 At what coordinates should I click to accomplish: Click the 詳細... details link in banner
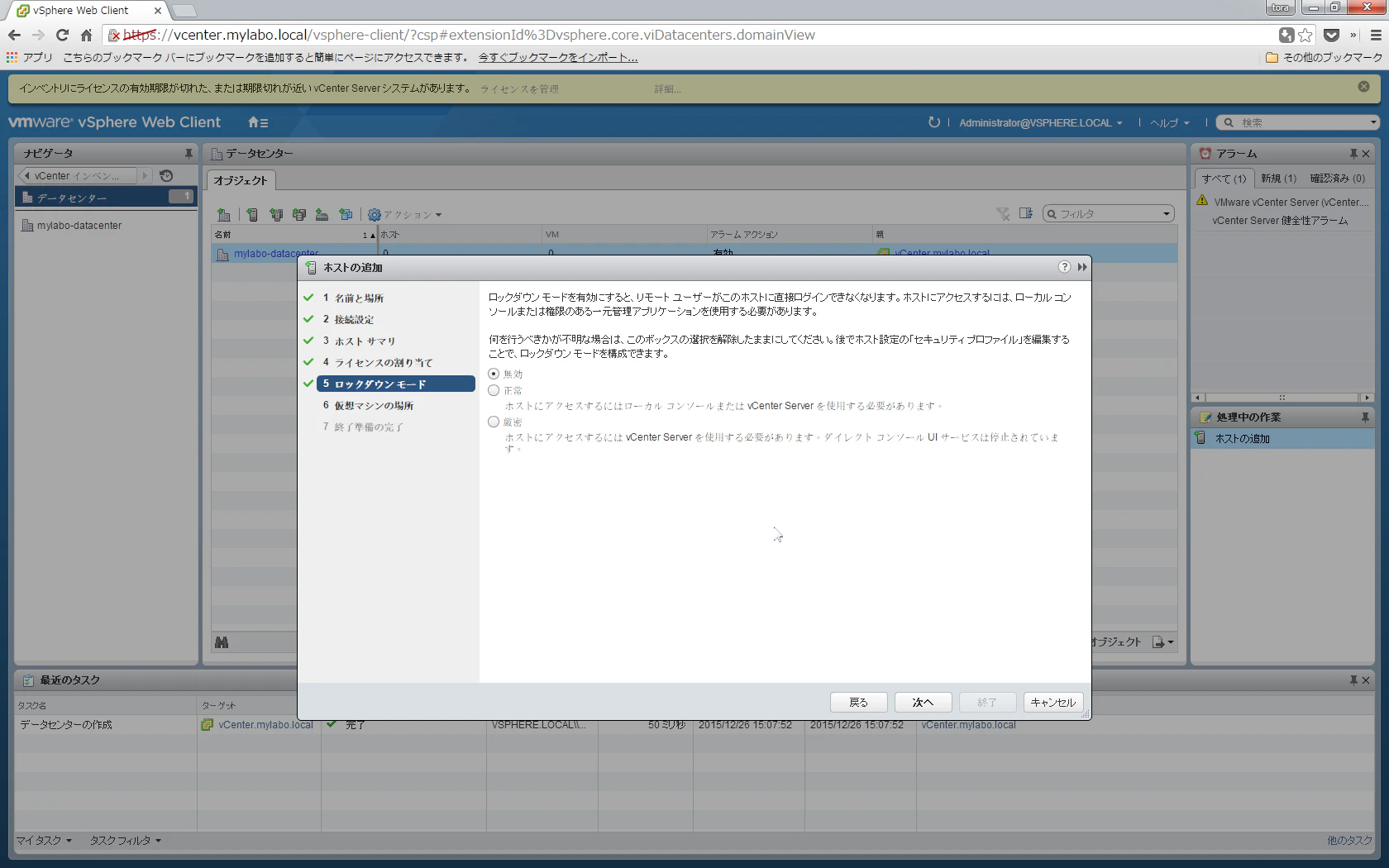point(667,89)
